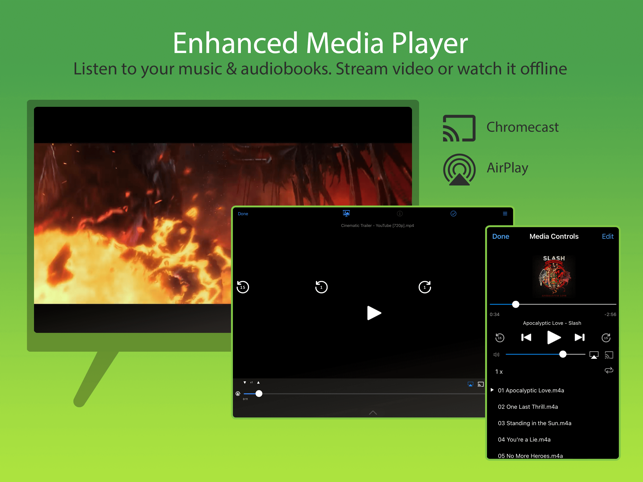Click the Apocalyptic Love - Slash track title
Viewport: 643px width, 482px height.
pos(552,323)
